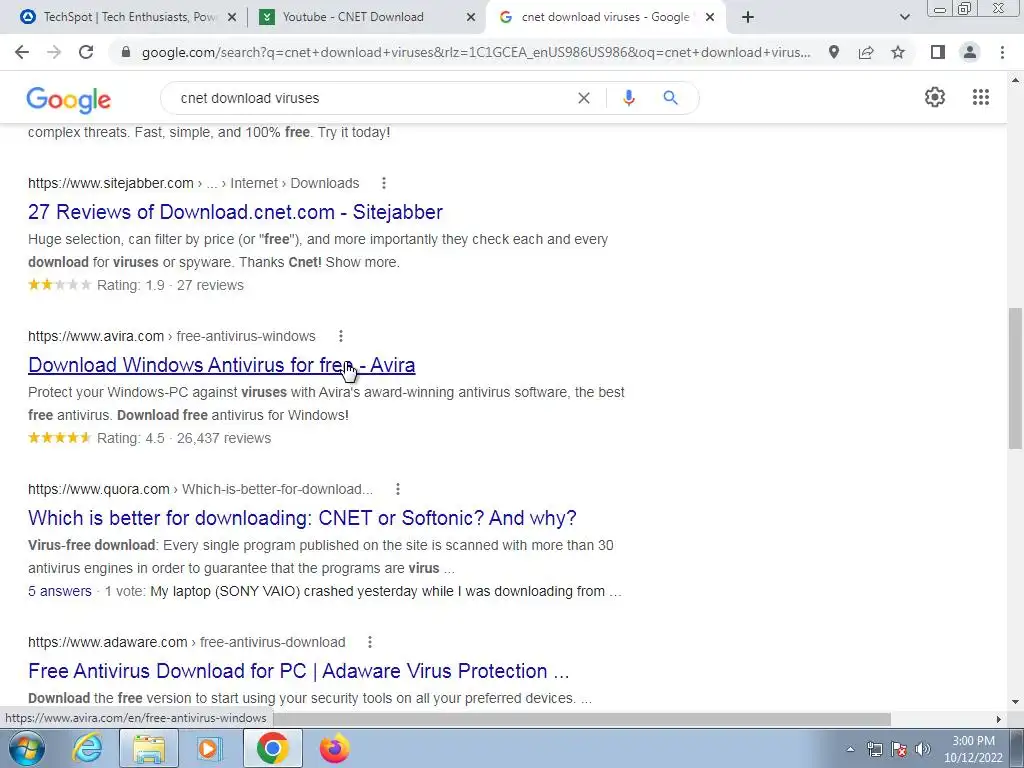
Task: Close the Google search results tab
Action: point(710,18)
